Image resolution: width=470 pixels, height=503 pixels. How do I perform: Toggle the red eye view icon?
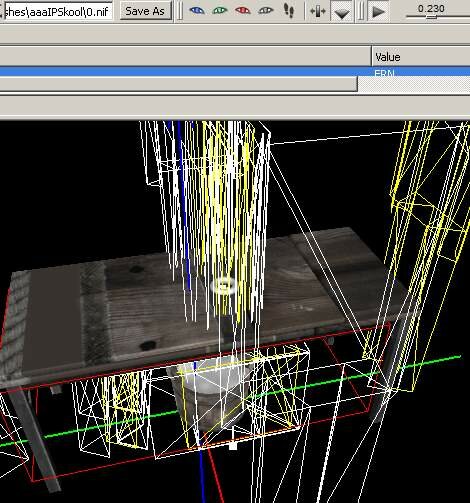pyautogui.click(x=242, y=11)
